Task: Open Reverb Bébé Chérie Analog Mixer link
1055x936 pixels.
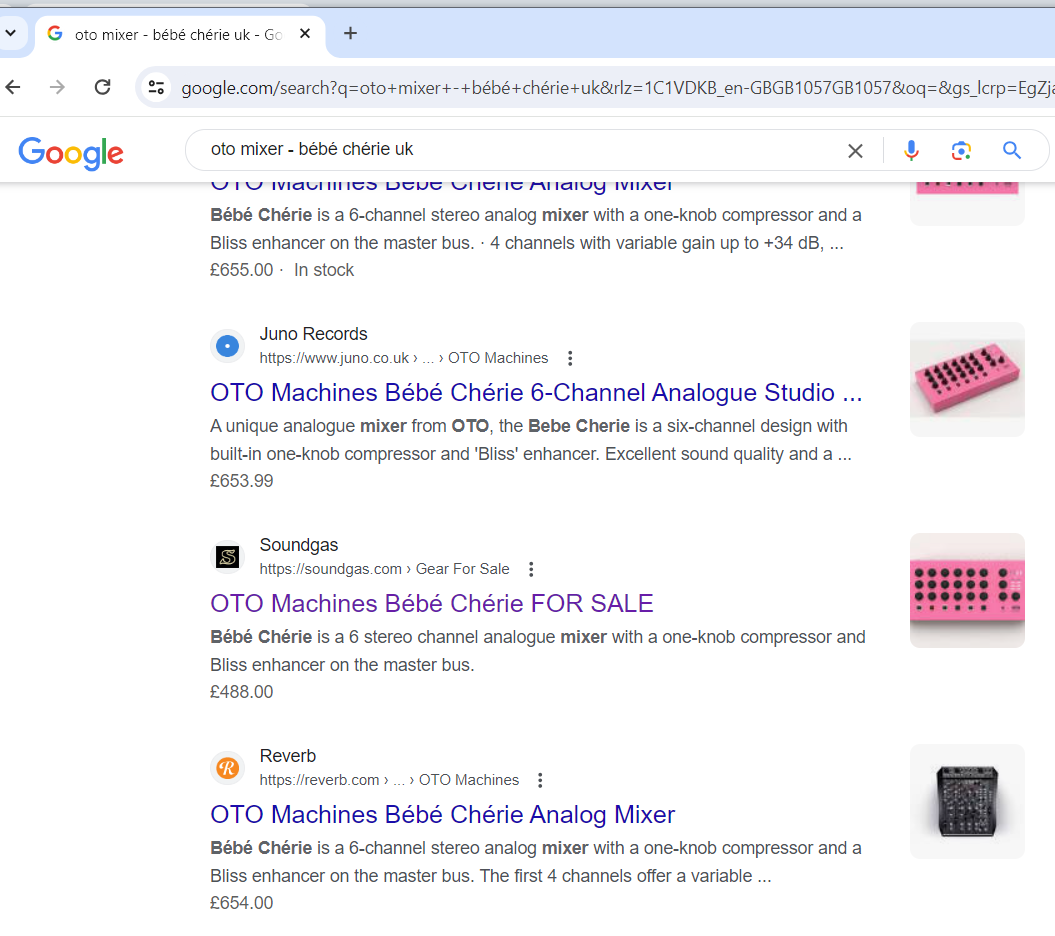Action: [442, 814]
